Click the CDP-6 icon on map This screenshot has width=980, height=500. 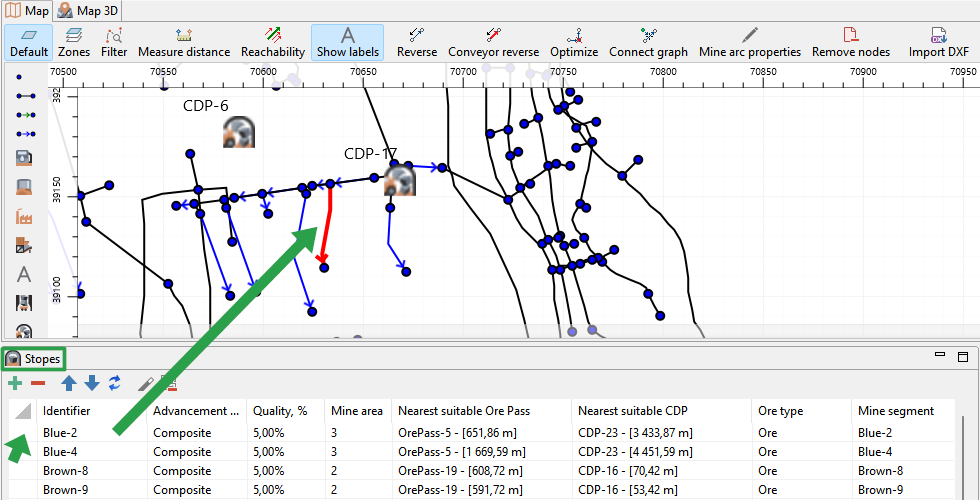click(x=239, y=132)
